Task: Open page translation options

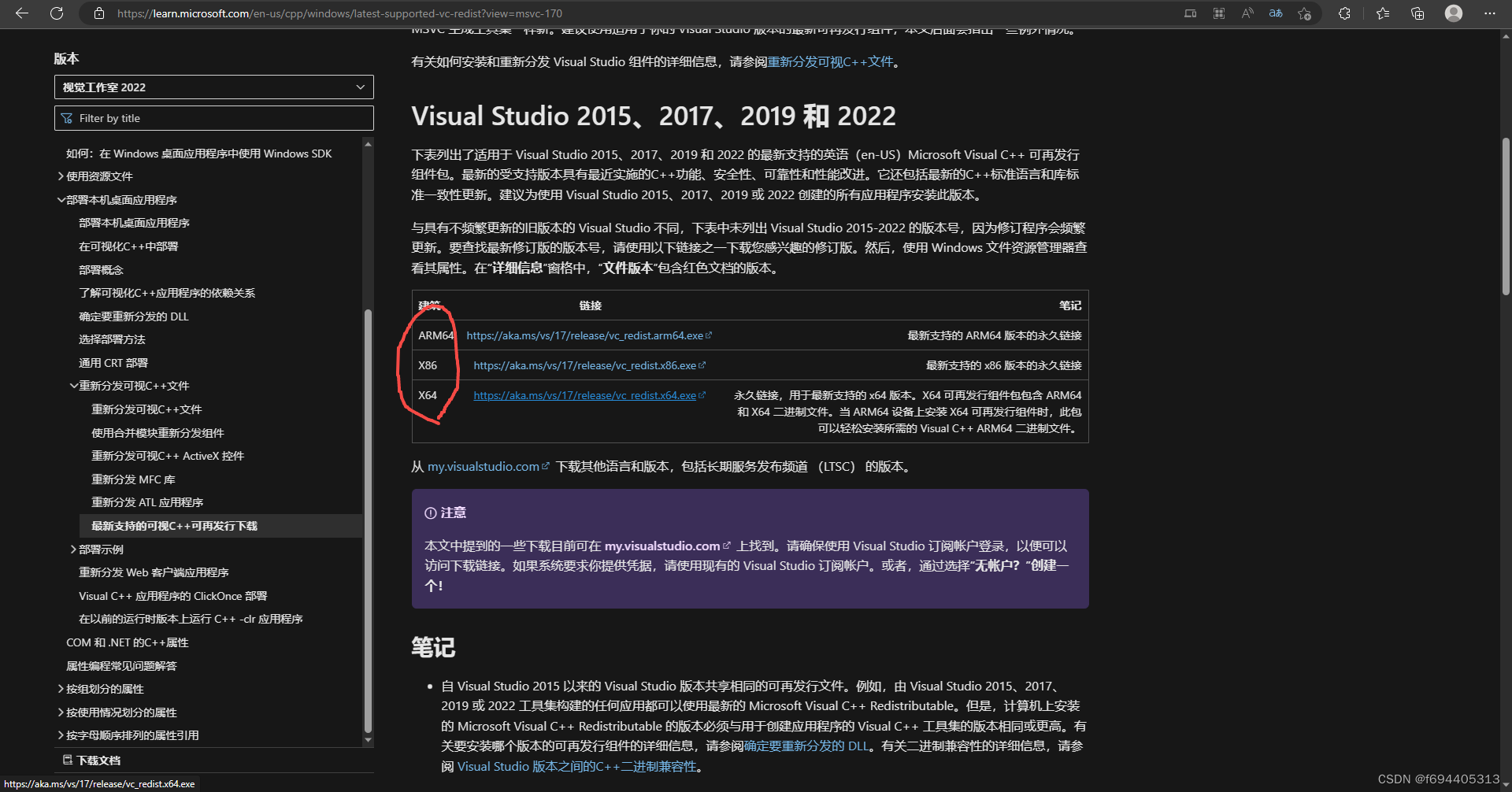Action: [1276, 13]
